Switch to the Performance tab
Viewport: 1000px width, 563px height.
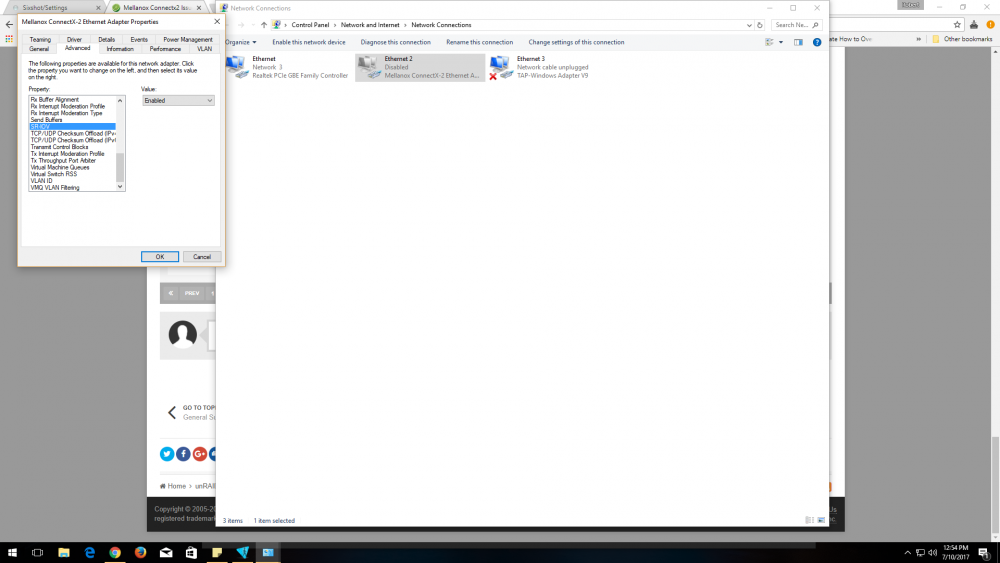tap(165, 48)
